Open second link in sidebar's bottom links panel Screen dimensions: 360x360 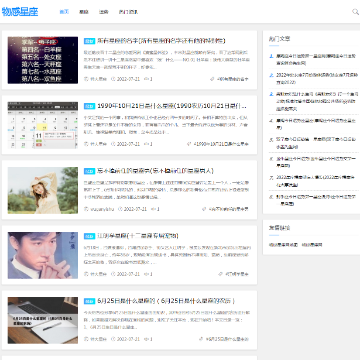(x=312, y=245)
